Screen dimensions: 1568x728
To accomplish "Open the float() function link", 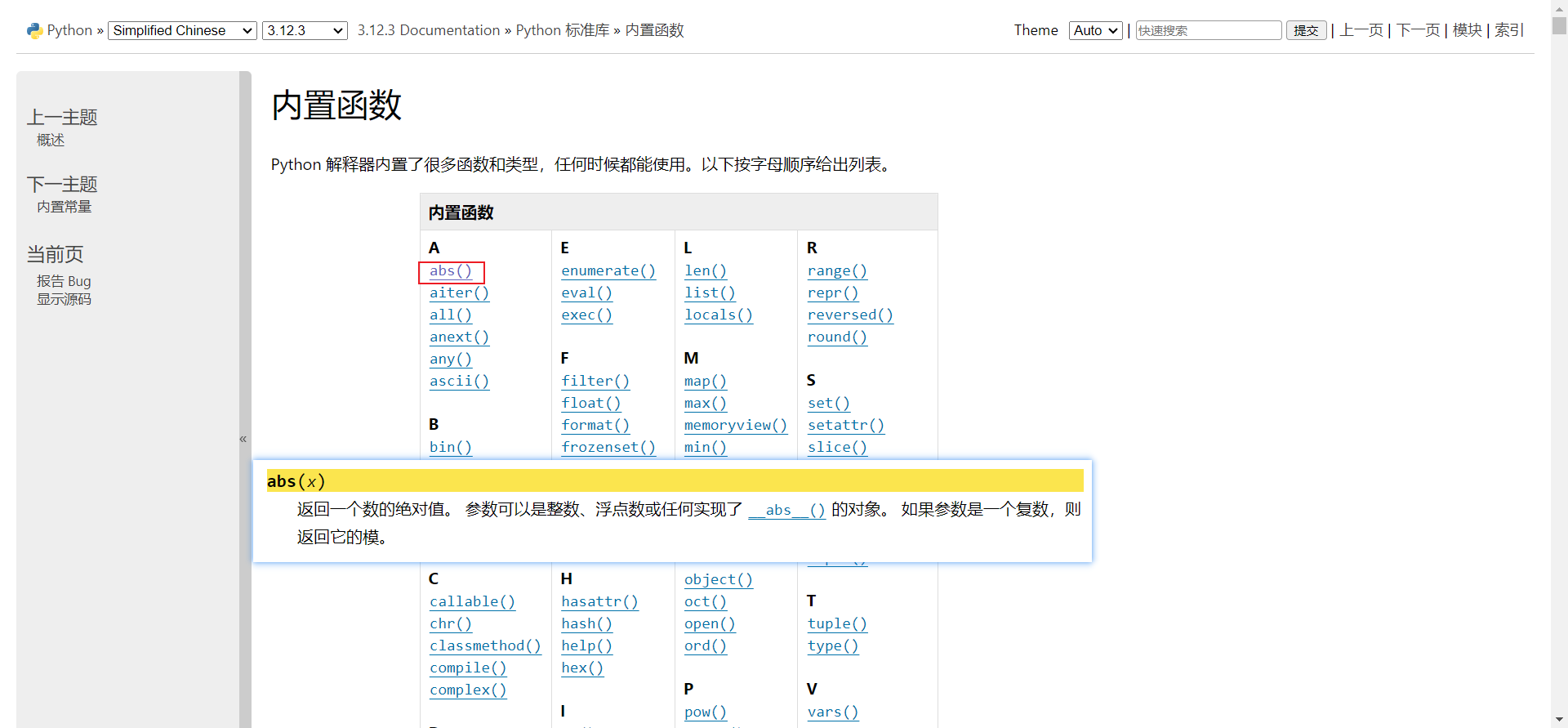I will 591,404.
